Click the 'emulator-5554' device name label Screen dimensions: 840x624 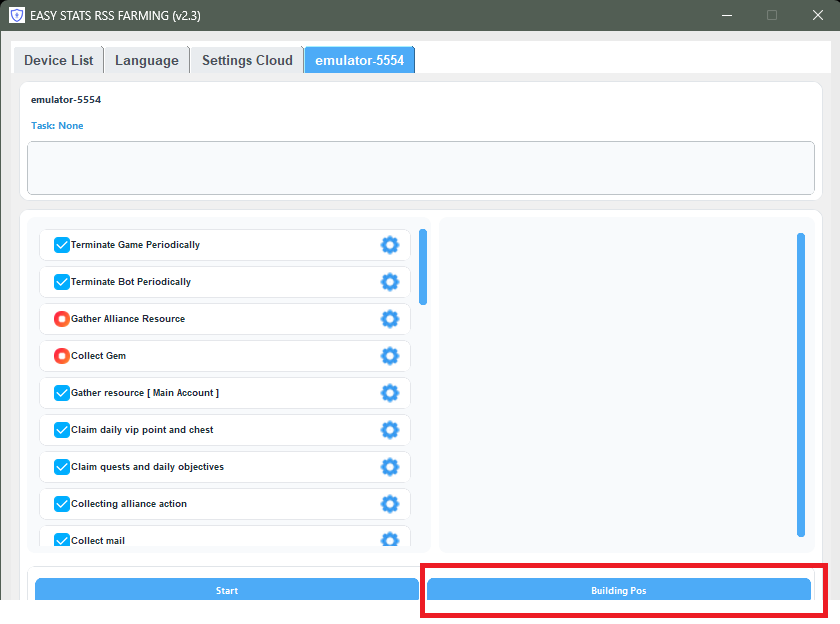point(66,100)
